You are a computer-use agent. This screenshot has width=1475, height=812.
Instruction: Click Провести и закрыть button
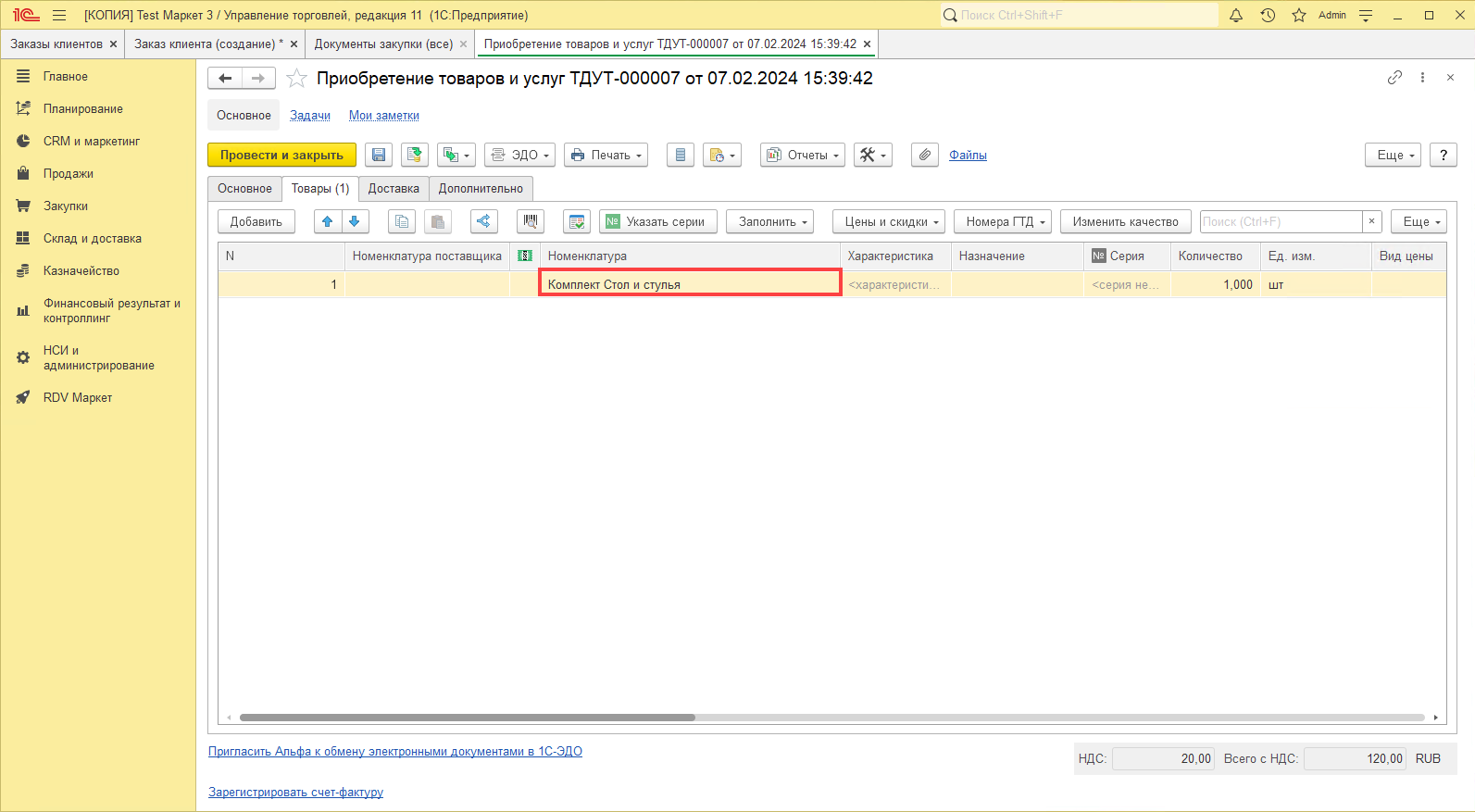point(281,155)
